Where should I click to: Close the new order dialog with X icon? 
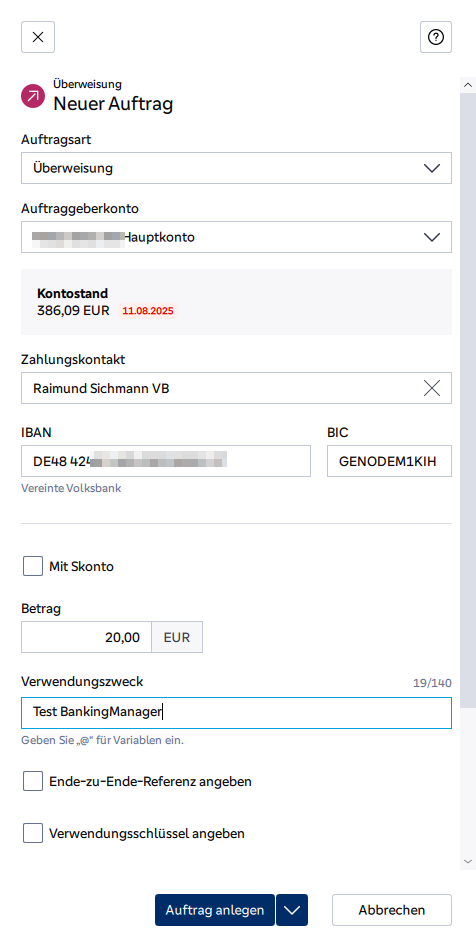tap(38, 37)
